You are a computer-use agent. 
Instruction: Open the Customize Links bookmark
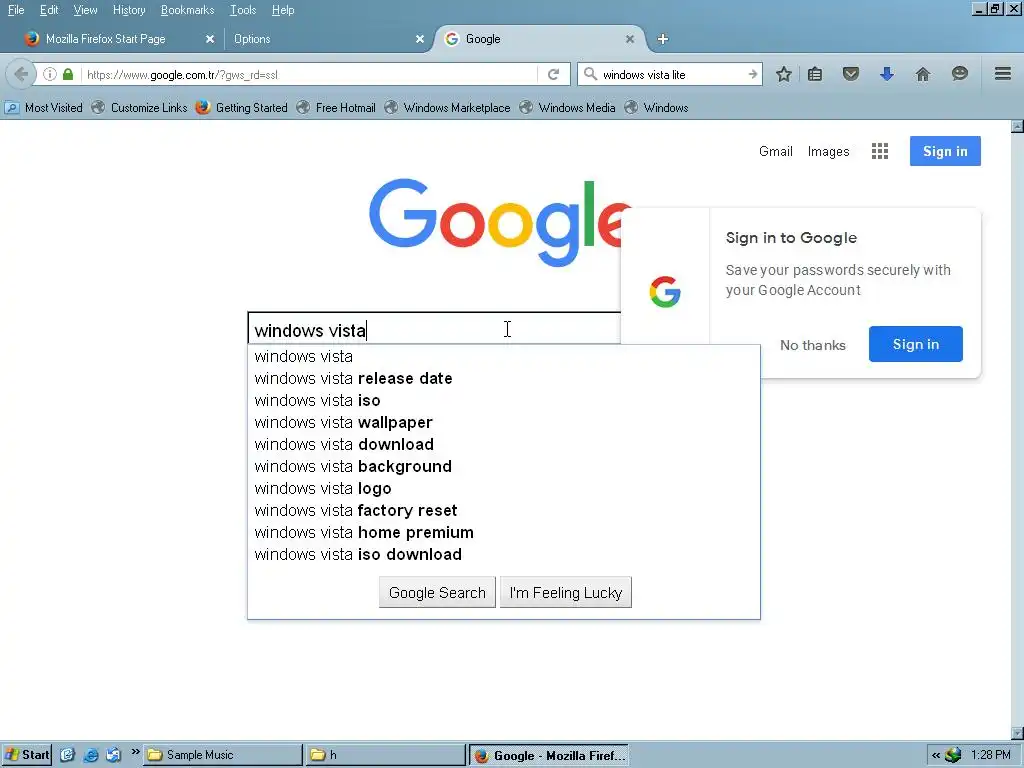pyautogui.click(x=140, y=108)
